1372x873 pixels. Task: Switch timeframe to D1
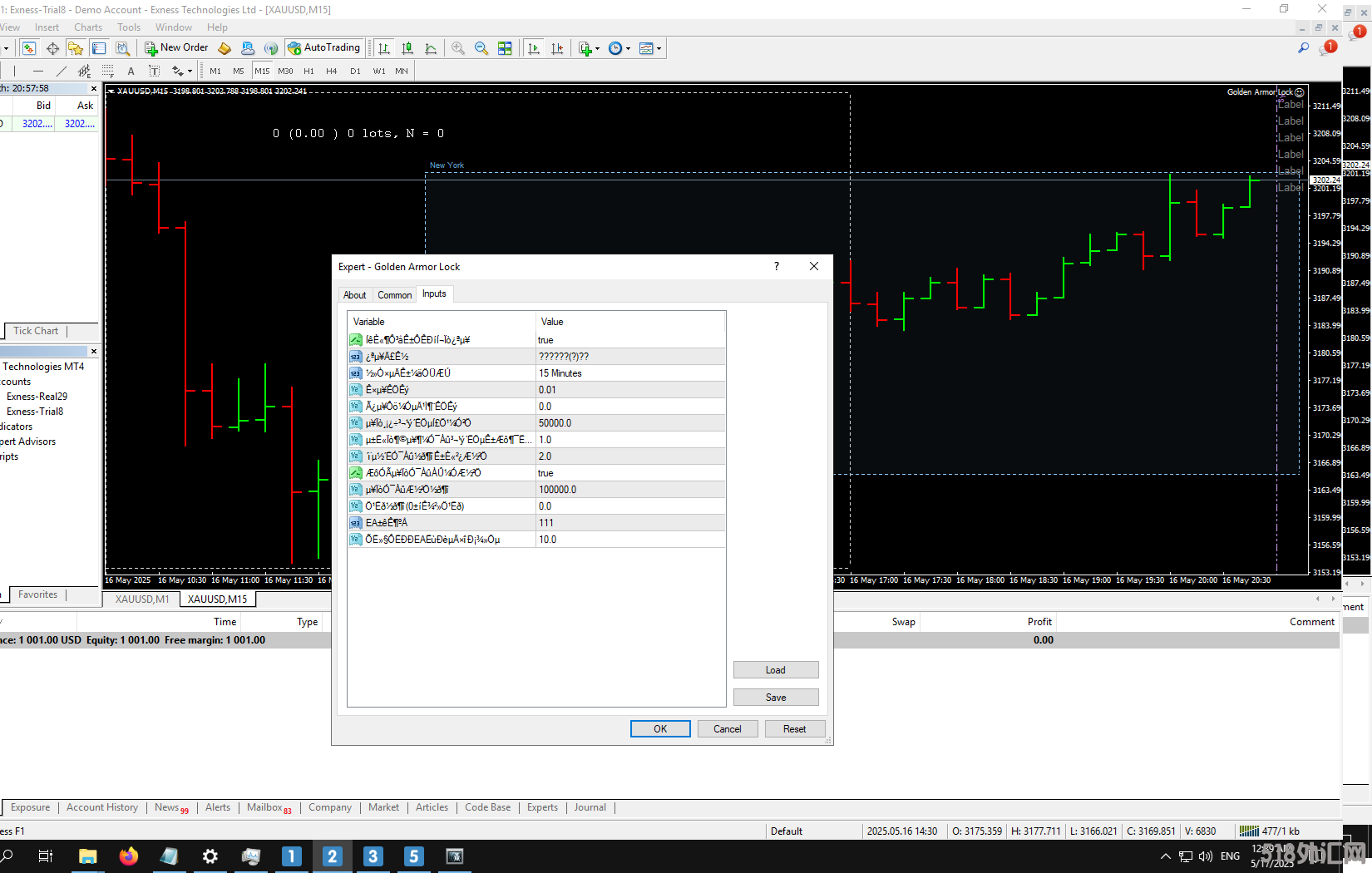(x=355, y=71)
